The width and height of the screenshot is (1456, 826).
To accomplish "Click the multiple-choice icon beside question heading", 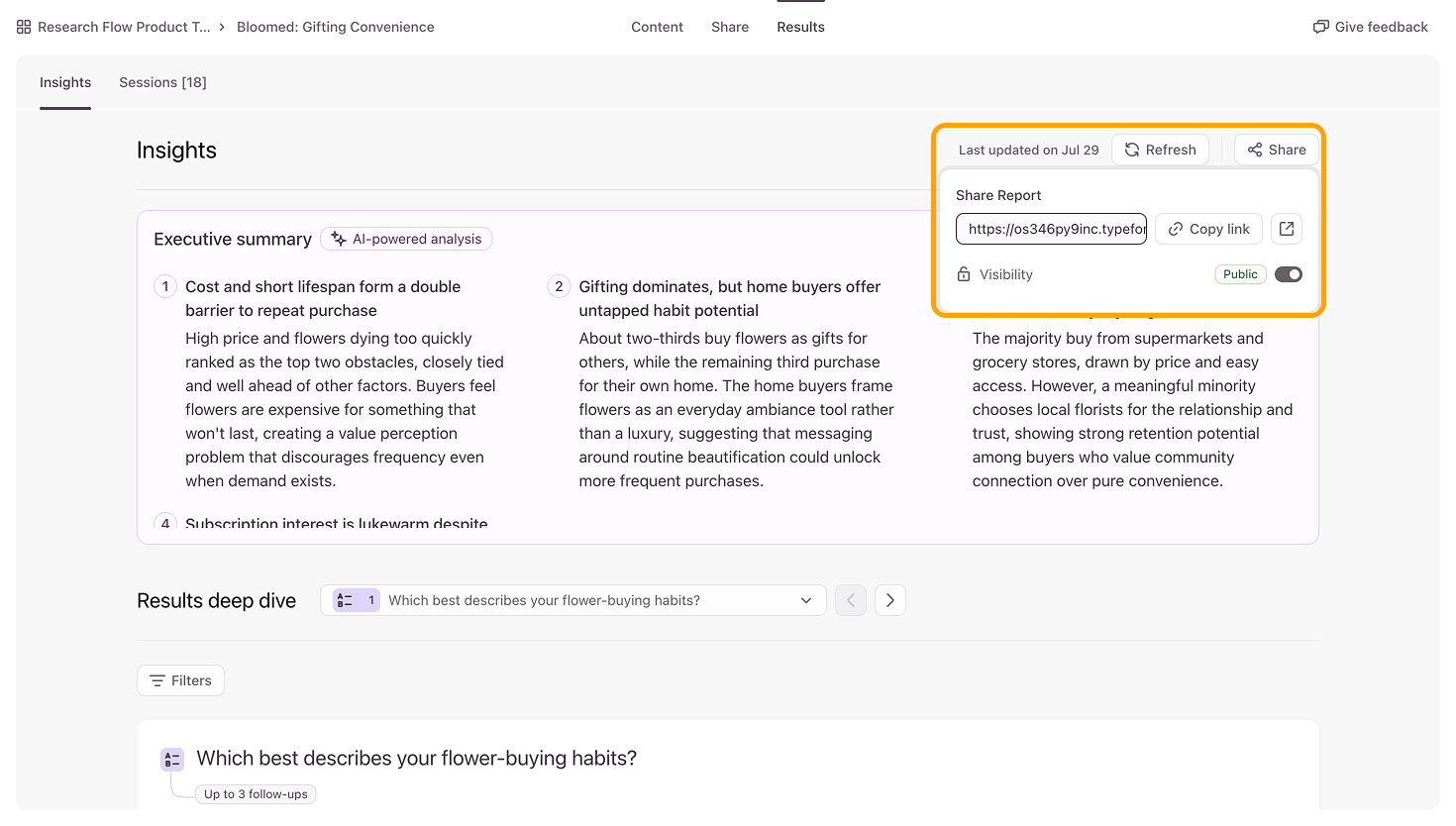I will tap(172, 760).
